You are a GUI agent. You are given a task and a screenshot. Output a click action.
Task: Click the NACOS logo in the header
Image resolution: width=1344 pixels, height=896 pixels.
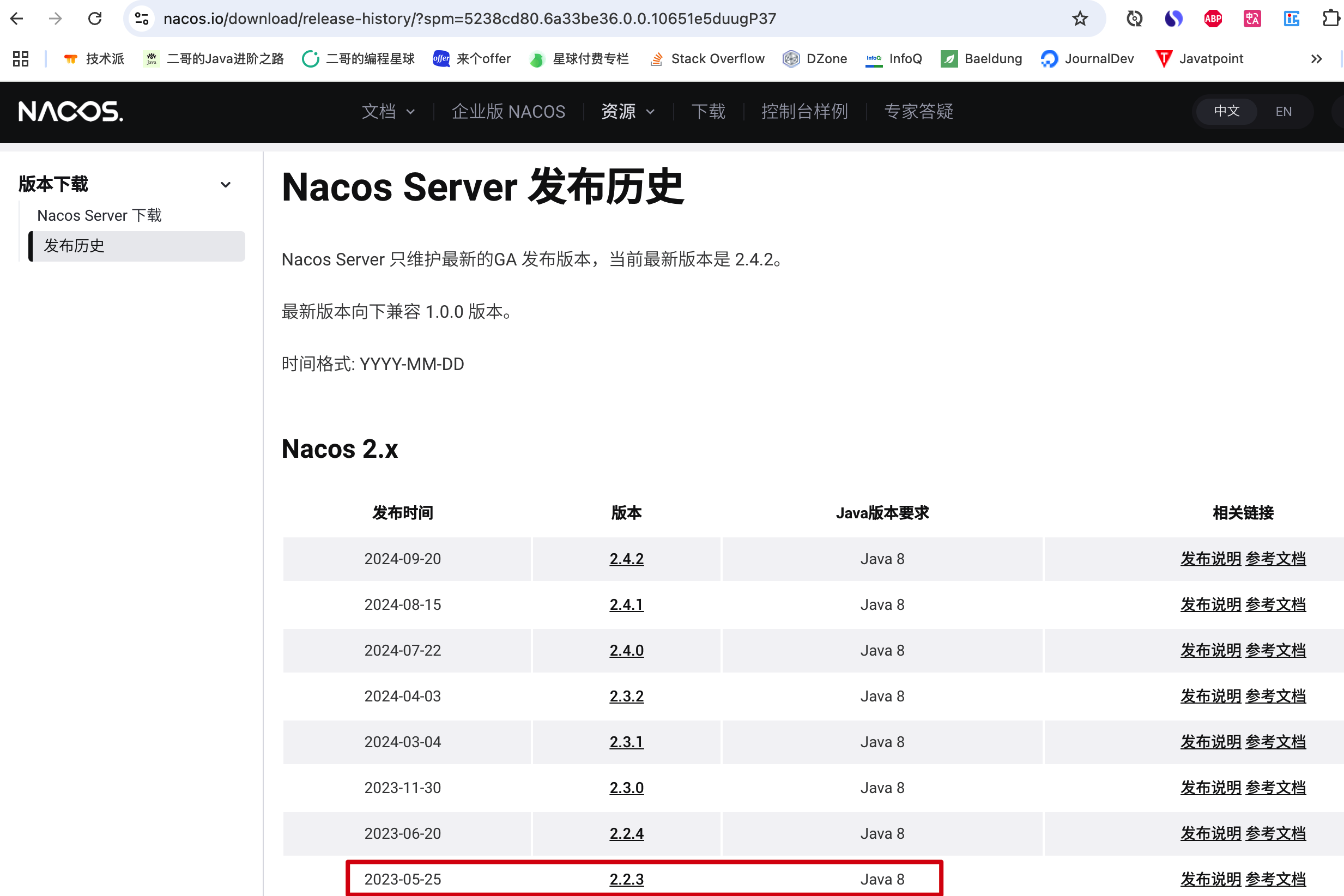click(x=70, y=111)
